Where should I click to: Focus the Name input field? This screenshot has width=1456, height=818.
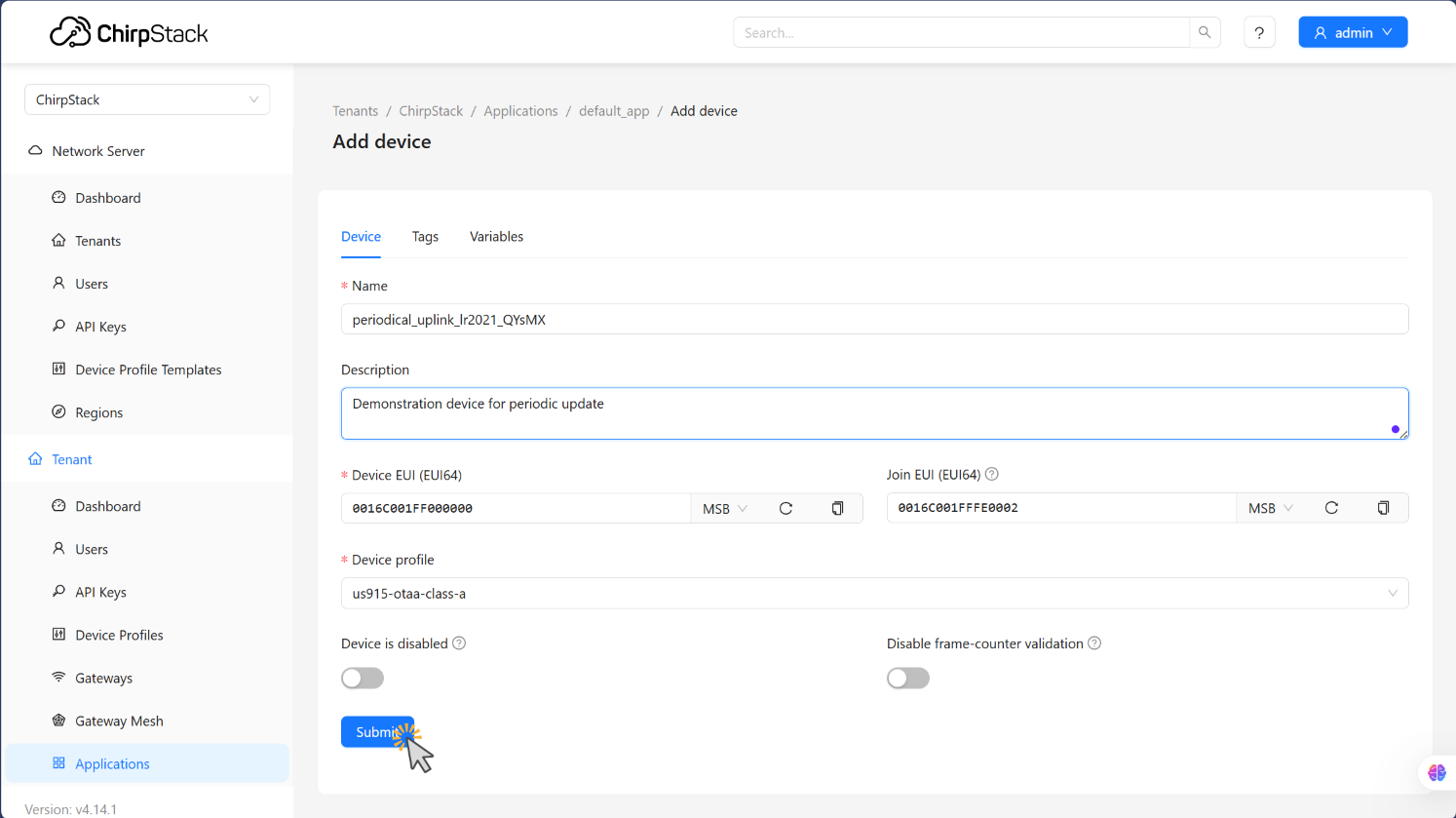pos(874,320)
